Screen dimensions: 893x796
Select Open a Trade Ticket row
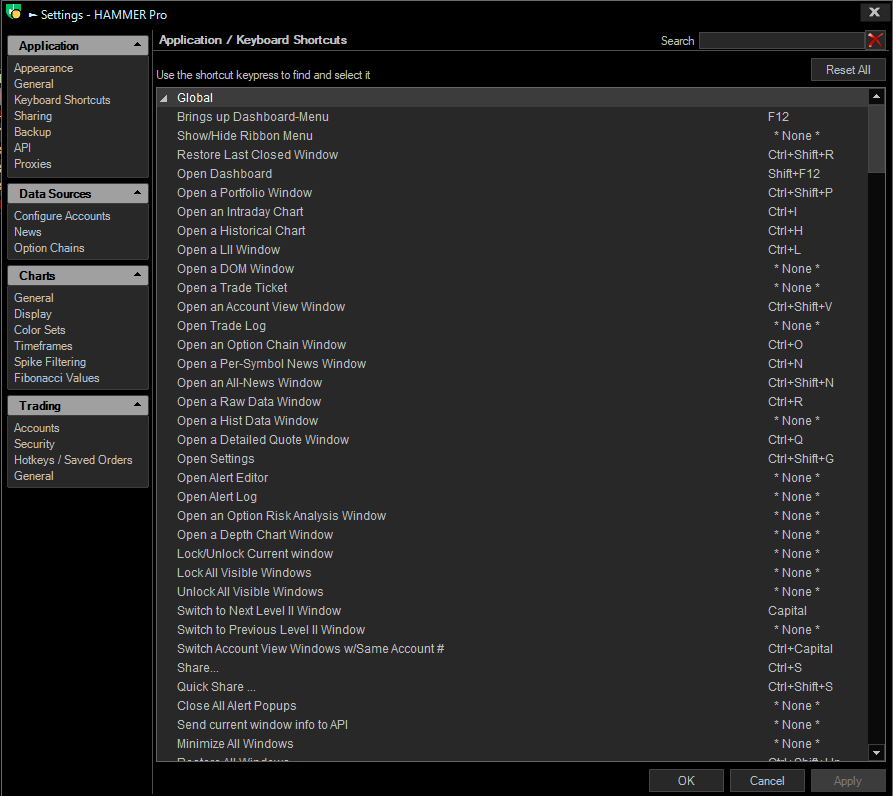[513, 288]
